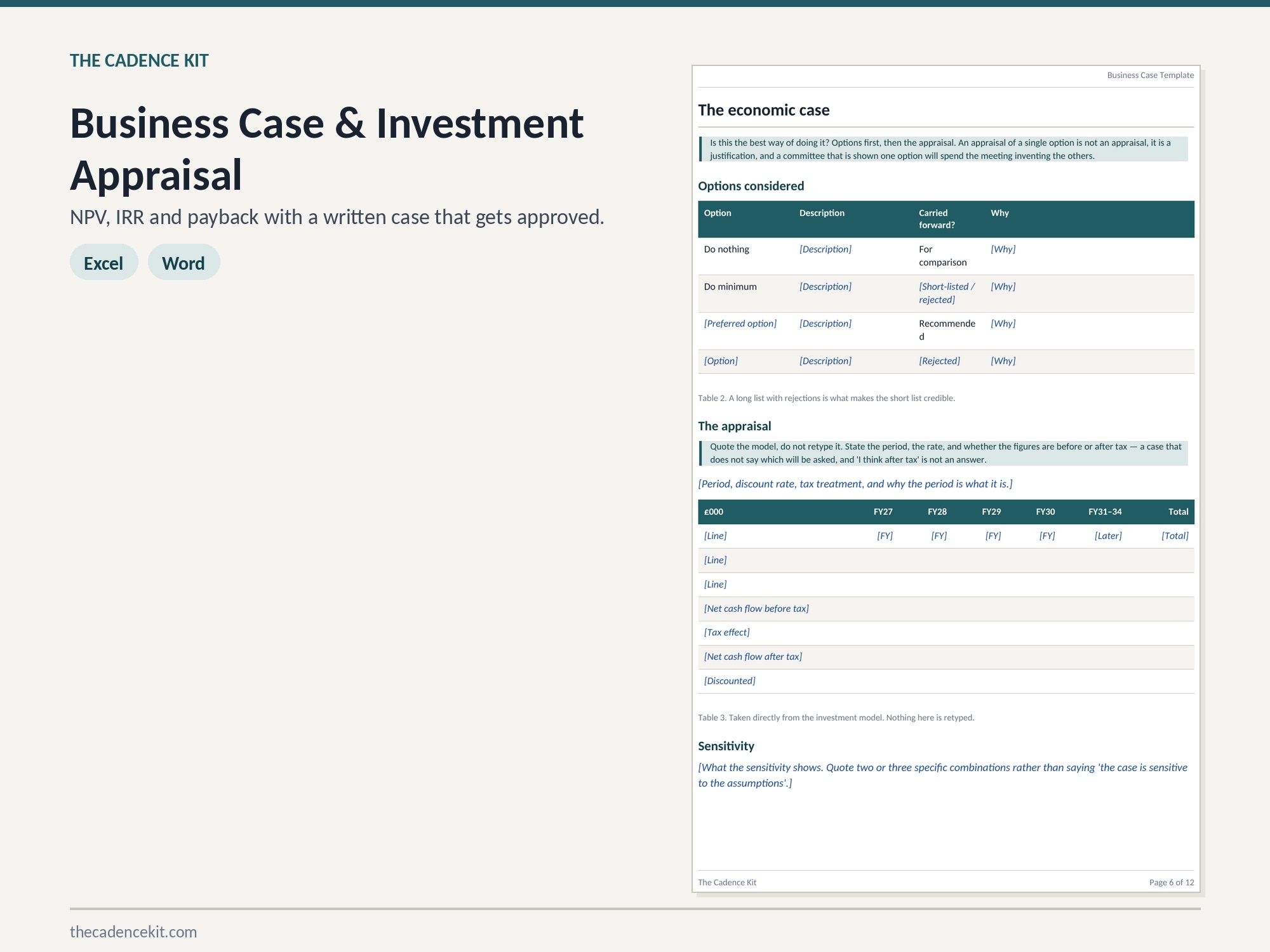
Task: Click the Excel format badge
Action: pos(104,262)
